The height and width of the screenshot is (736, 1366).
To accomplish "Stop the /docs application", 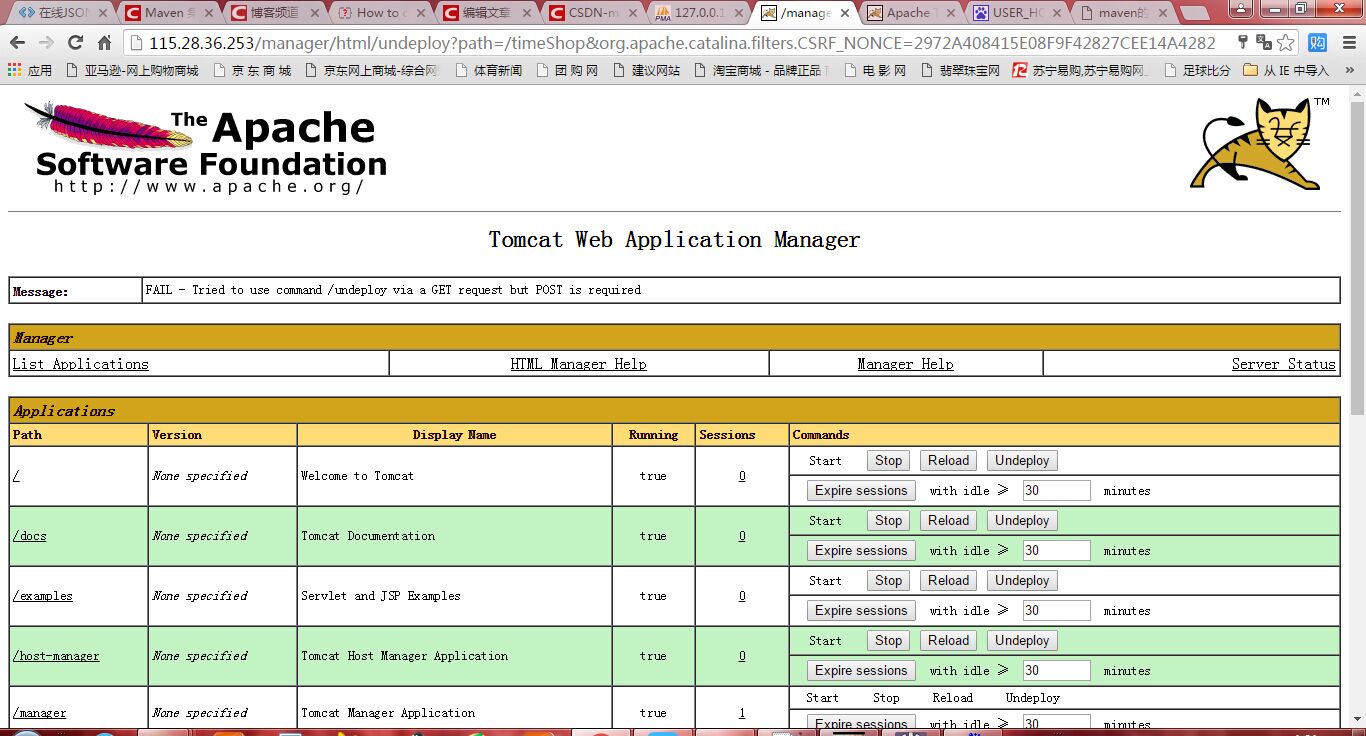I will click(x=888, y=521).
